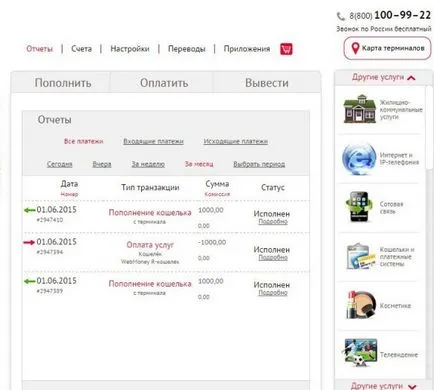This screenshot has height=390, width=434.
Task: Click the Дата column header
Action: (x=69, y=184)
